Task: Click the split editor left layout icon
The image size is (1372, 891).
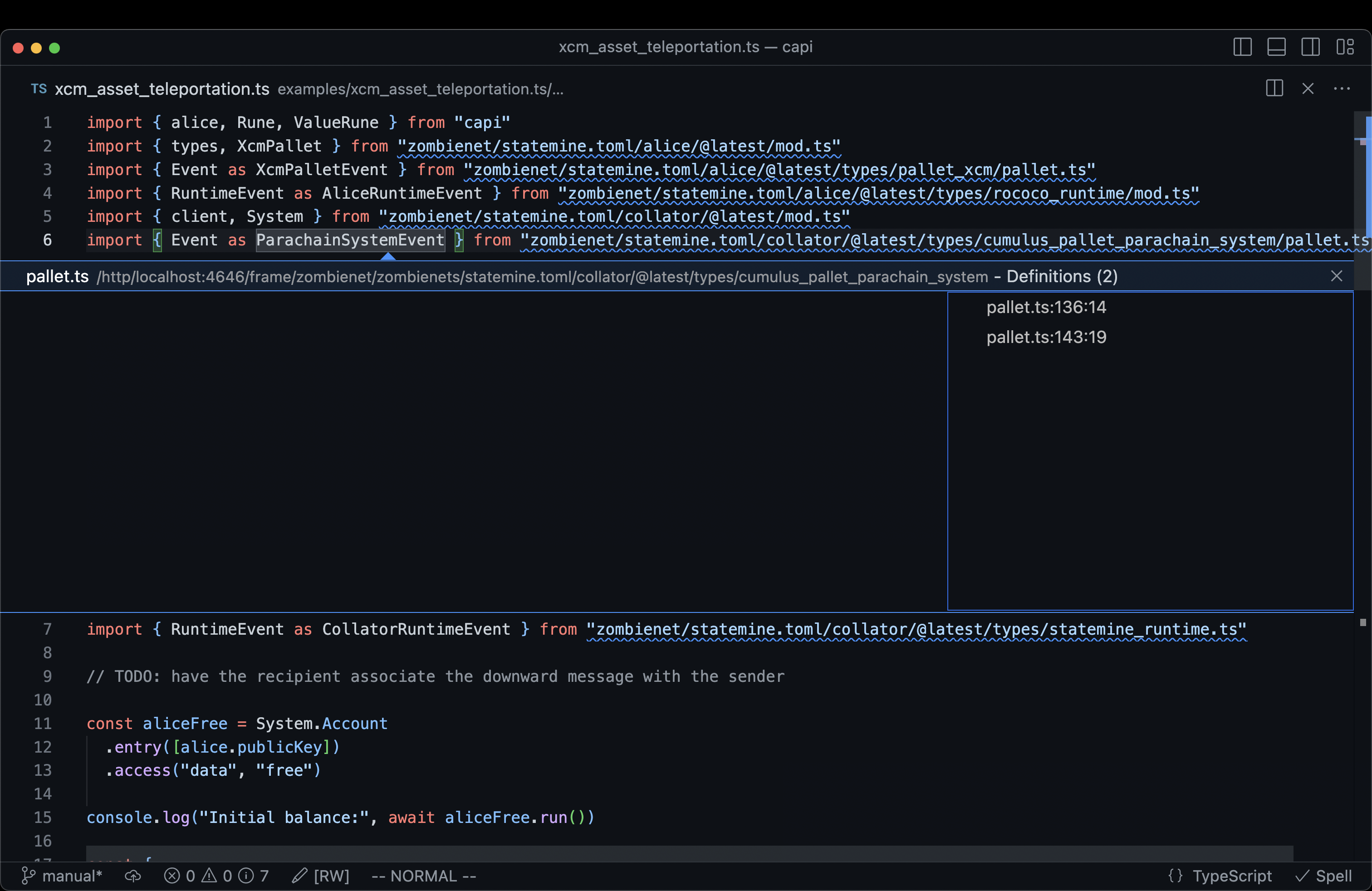Action: [x=1242, y=47]
